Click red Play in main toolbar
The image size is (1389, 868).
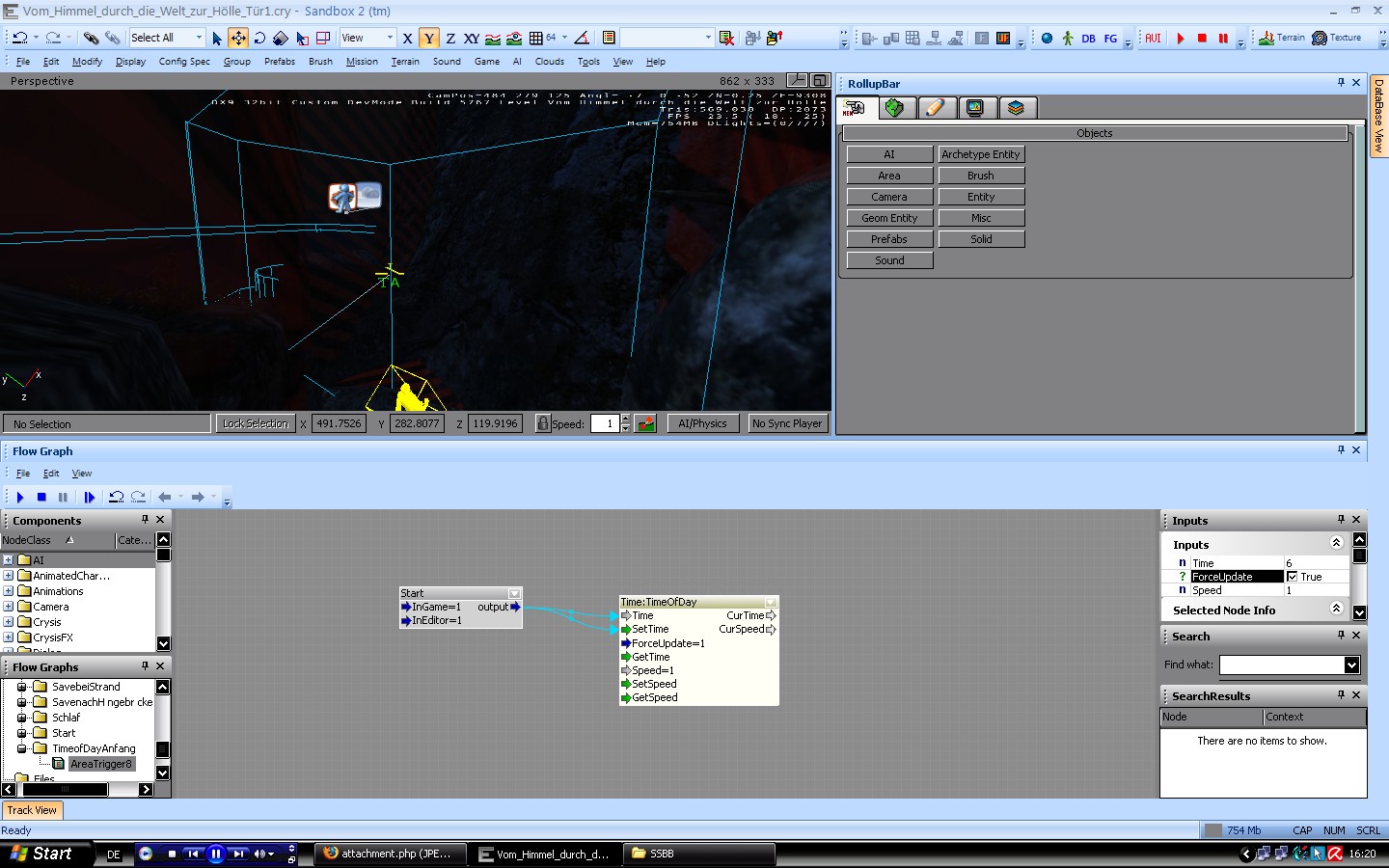tap(1181, 39)
